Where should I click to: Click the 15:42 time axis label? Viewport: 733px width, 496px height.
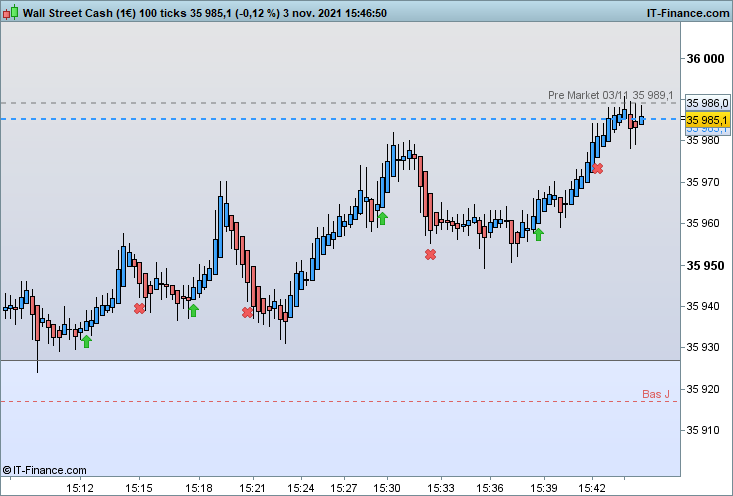pyautogui.click(x=592, y=489)
